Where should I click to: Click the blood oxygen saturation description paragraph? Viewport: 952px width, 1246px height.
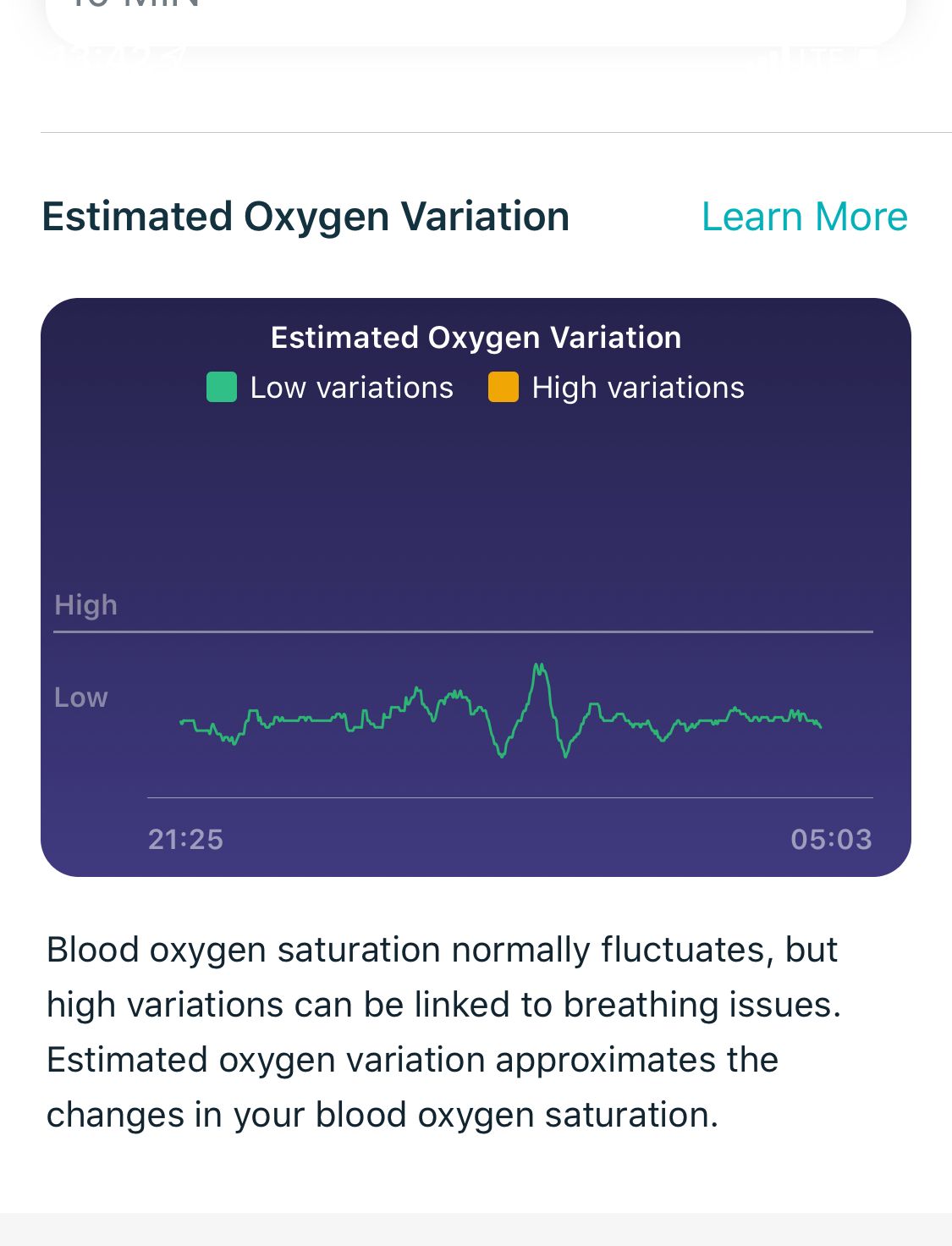[443, 1032]
